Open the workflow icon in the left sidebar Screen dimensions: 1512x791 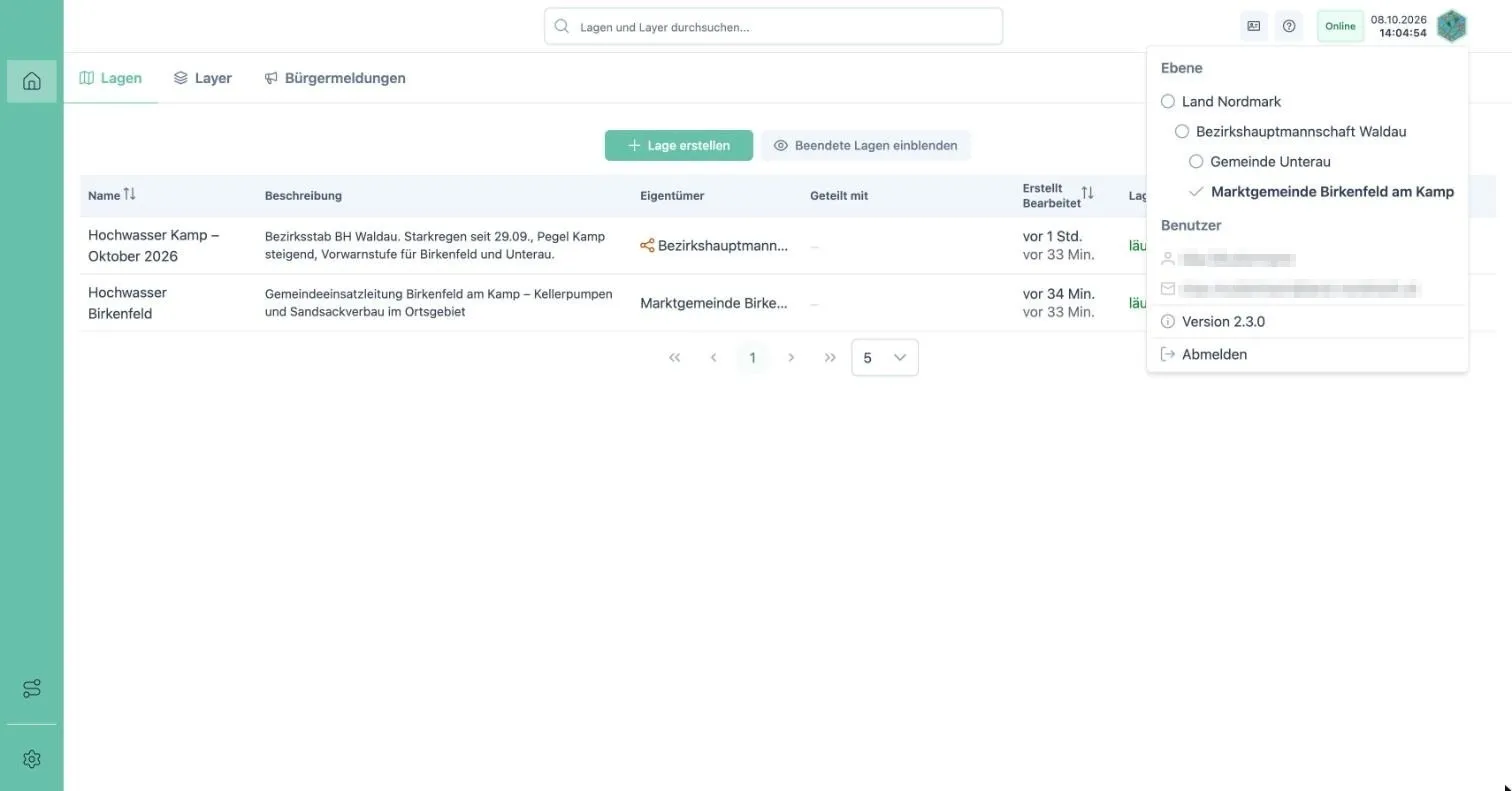click(31, 689)
